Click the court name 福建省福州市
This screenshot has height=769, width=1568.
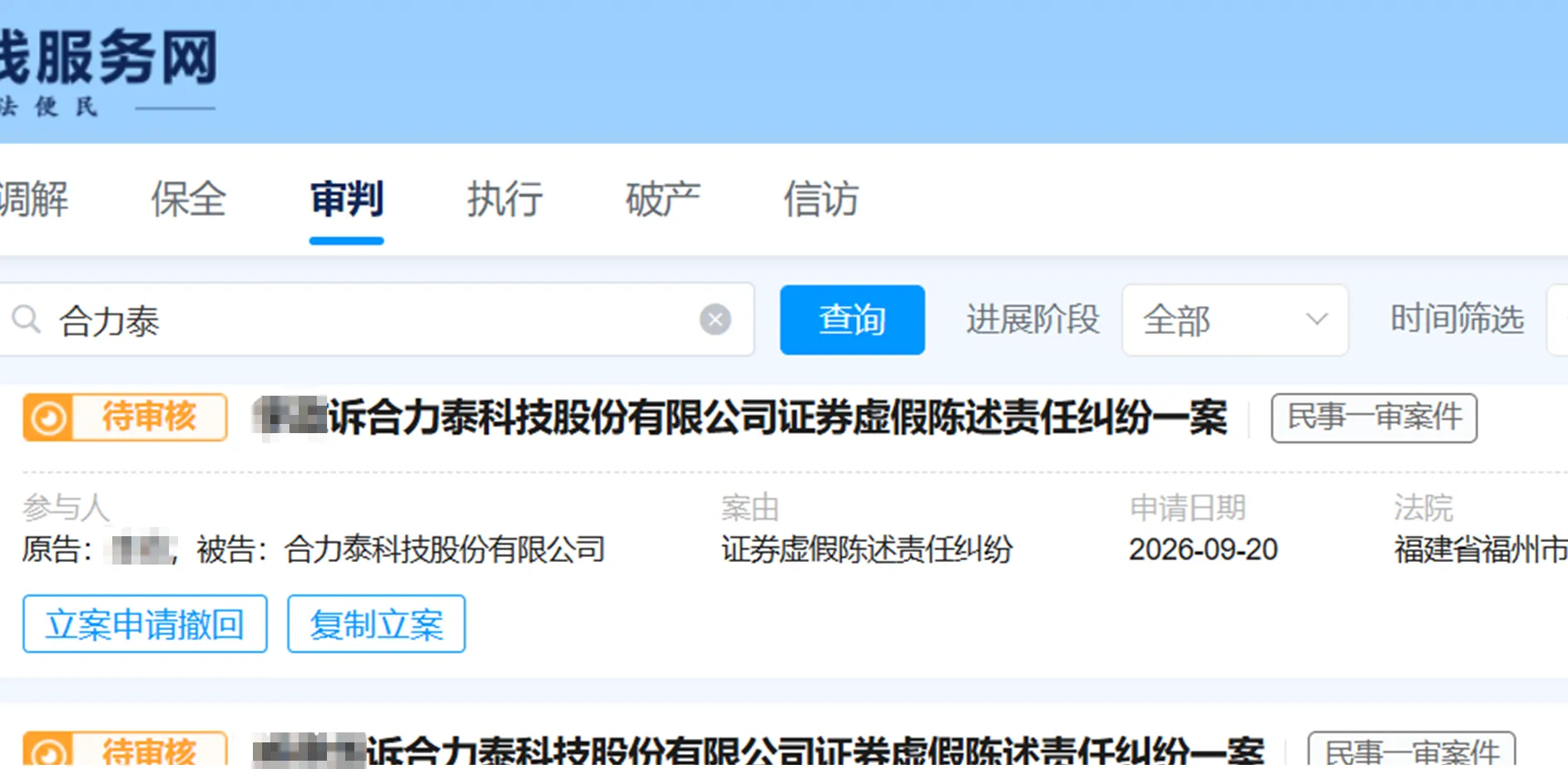coord(1481,550)
